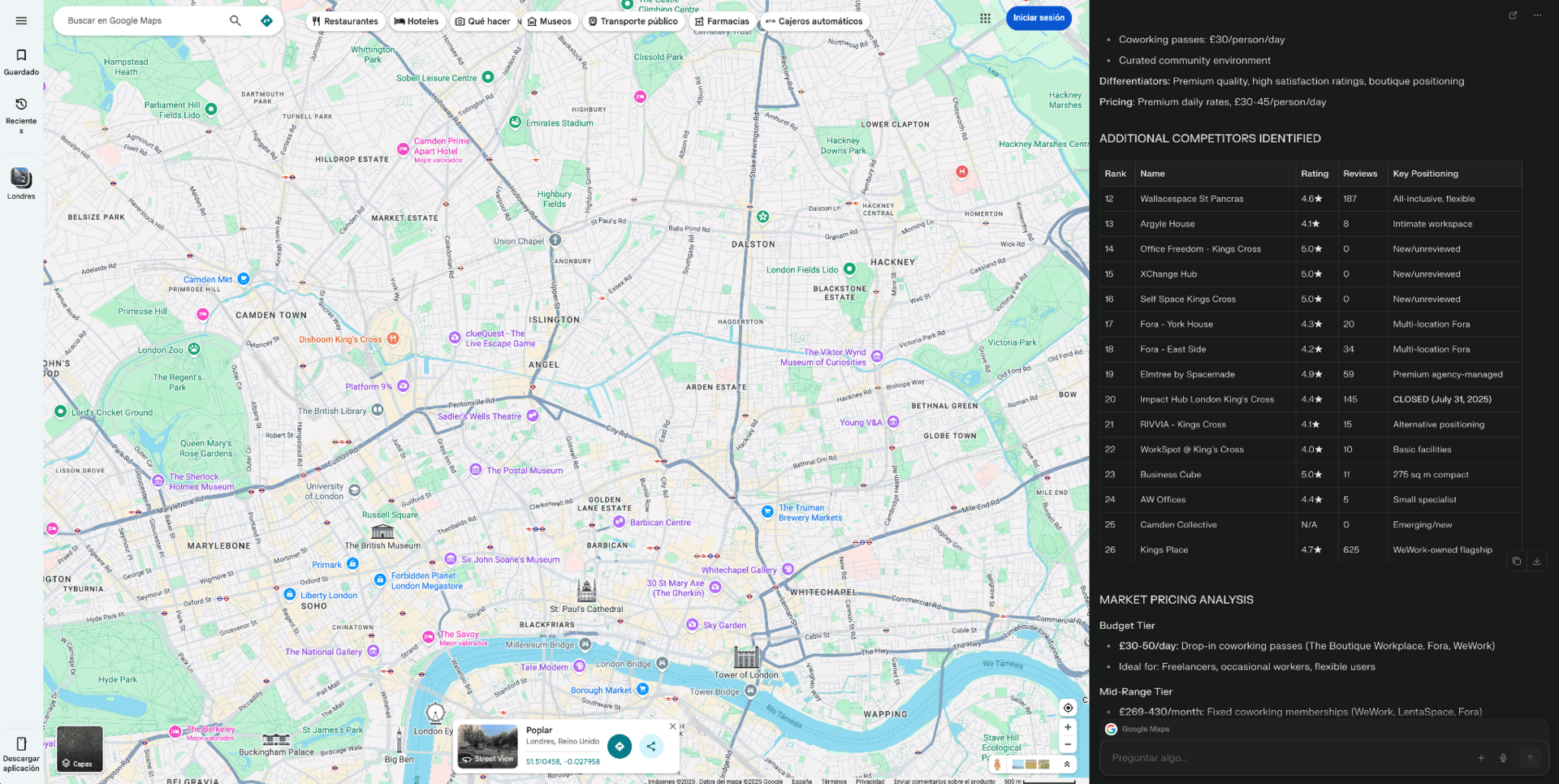Select the Tate Modern map pin
This screenshot has height=784, width=1559.
click(x=579, y=666)
